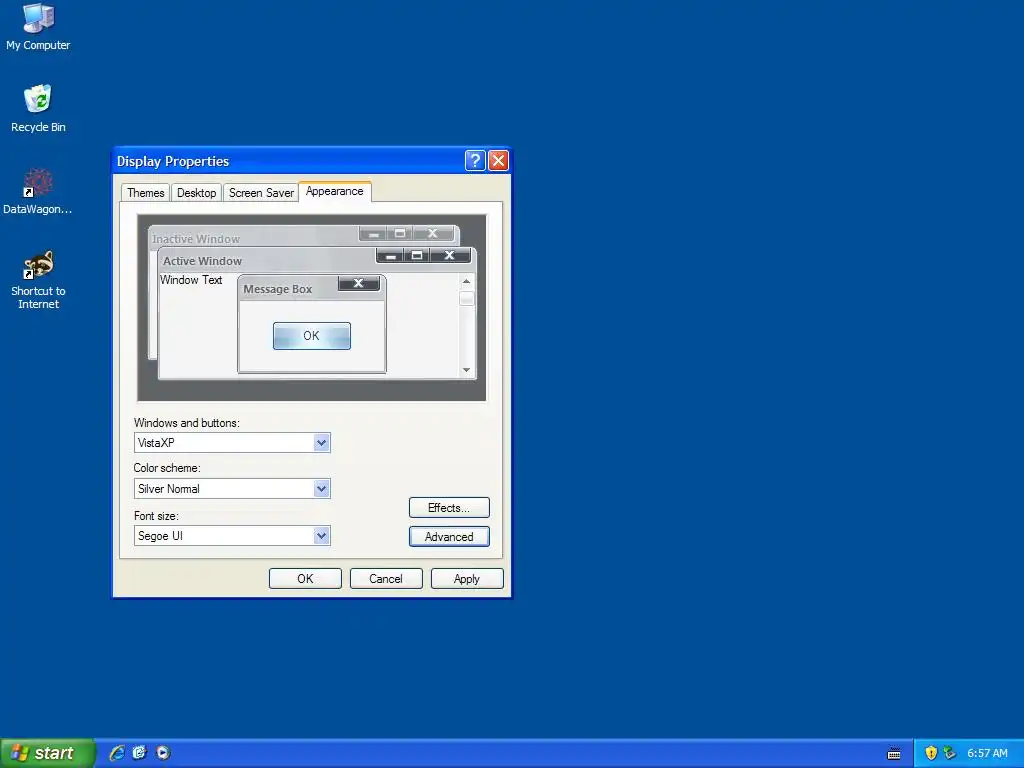Open the Security Center shield tray icon

(931, 753)
